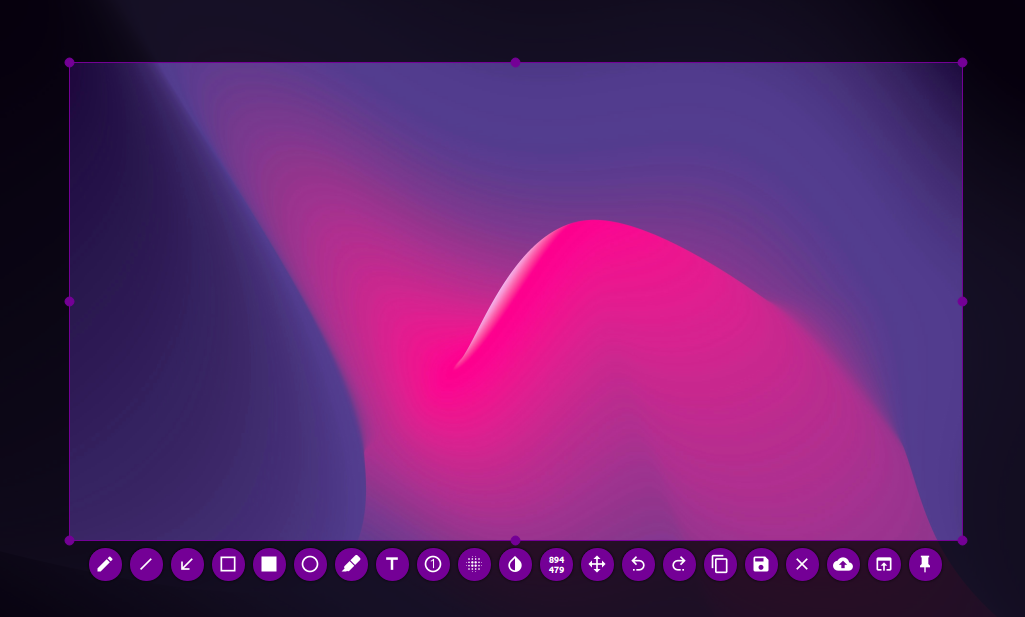
Task: Undo the last modification
Action: point(639,564)
